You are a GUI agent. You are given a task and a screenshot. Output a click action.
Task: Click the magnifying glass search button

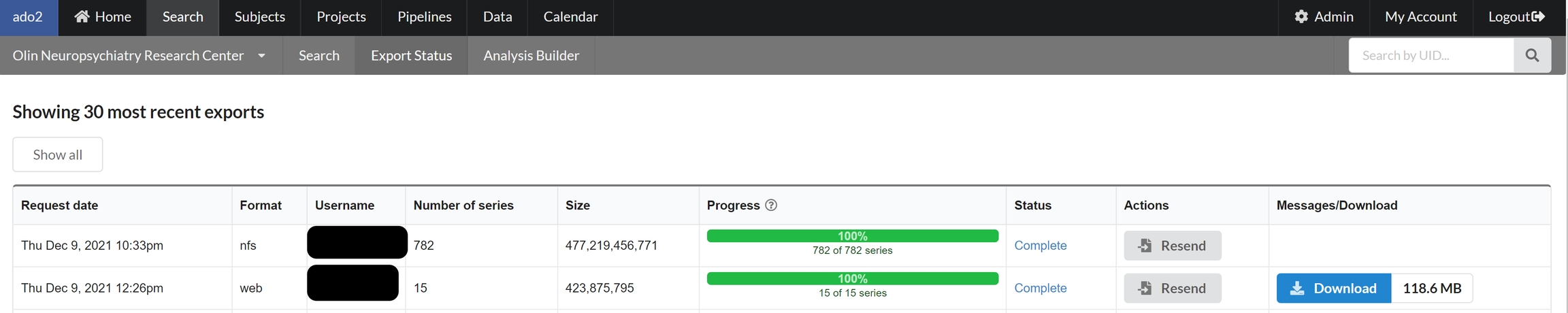[1532, 55]
